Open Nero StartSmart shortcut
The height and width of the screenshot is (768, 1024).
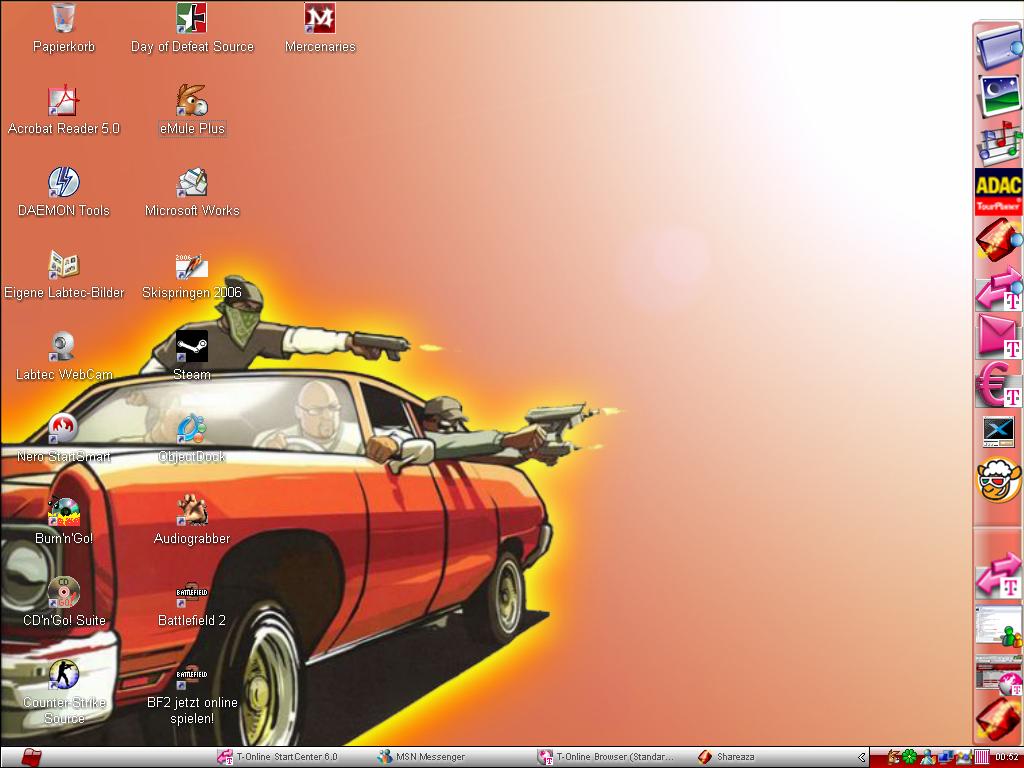[63, 438]
